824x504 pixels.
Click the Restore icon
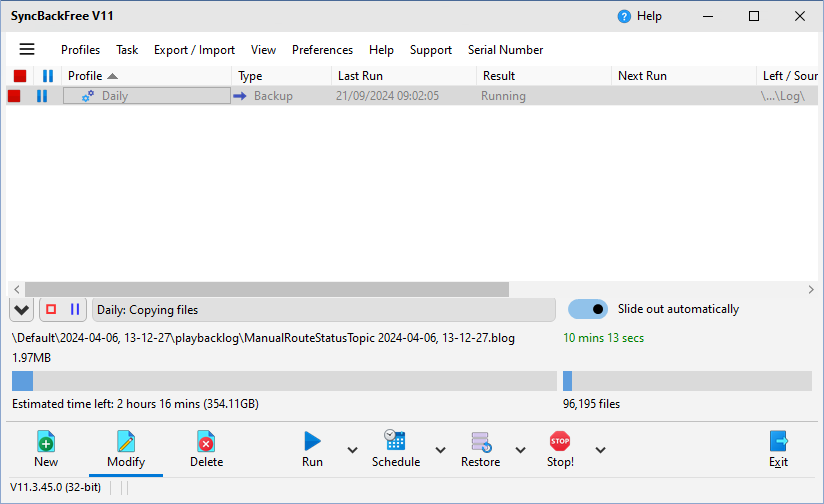coord(480,441)
